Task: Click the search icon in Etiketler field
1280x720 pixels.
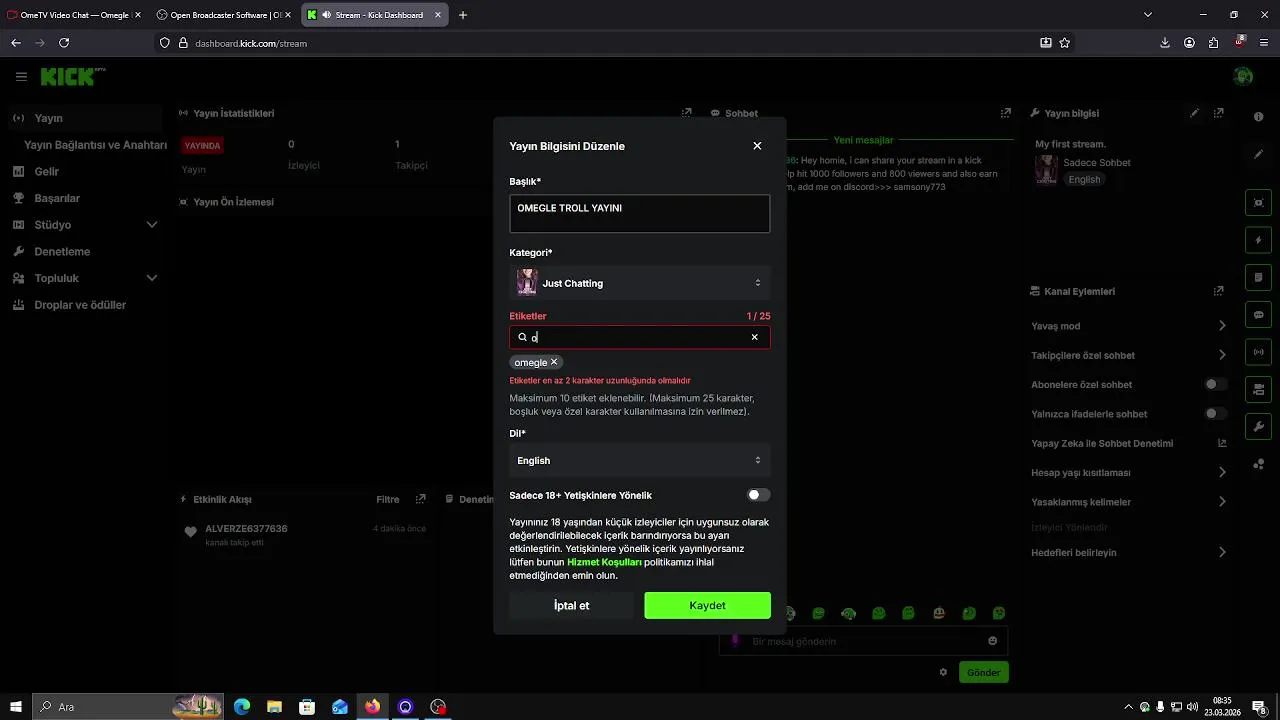Action: click(x=522, y=337)
